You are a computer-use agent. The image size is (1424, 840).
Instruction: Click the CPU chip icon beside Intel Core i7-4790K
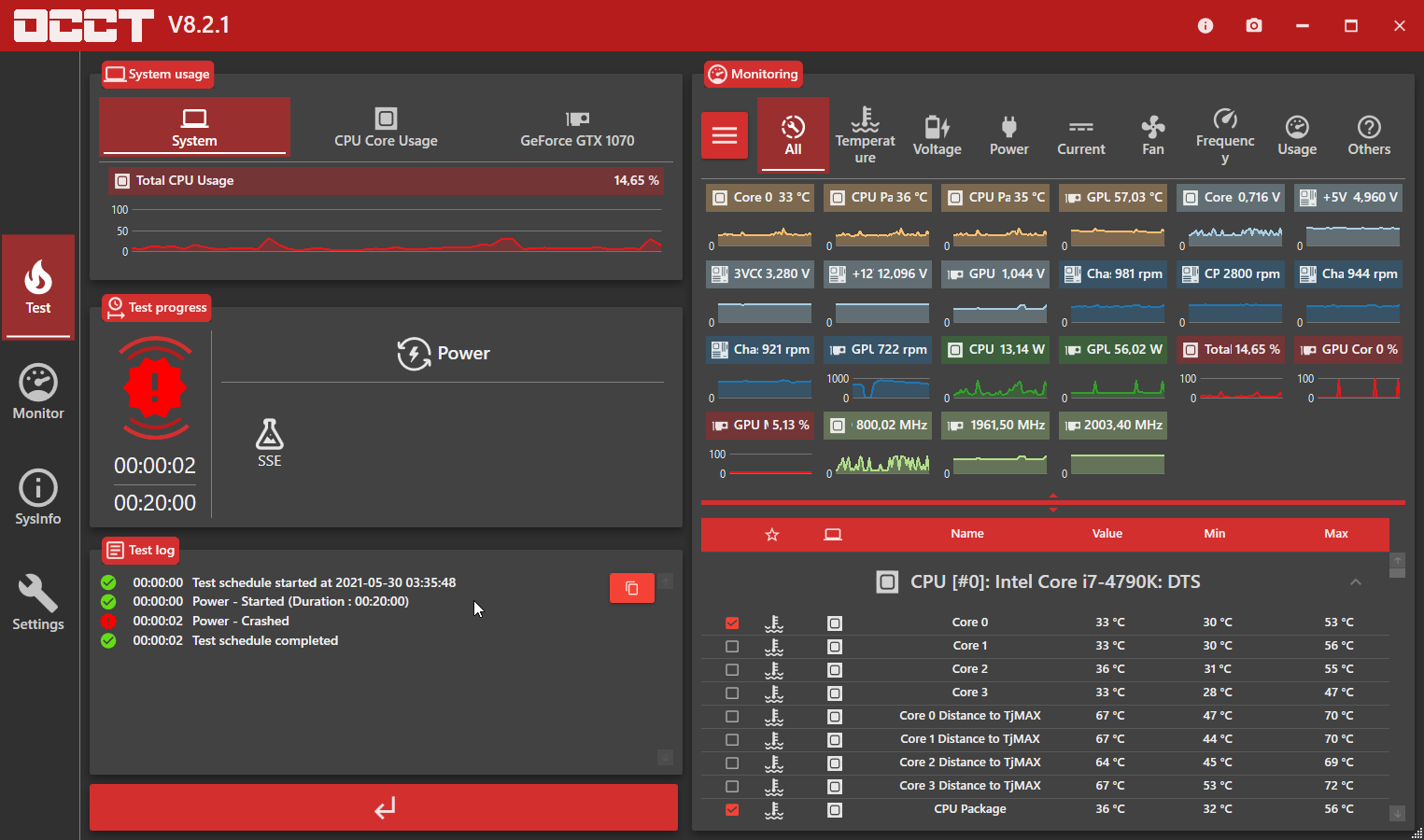pos(887,581)
